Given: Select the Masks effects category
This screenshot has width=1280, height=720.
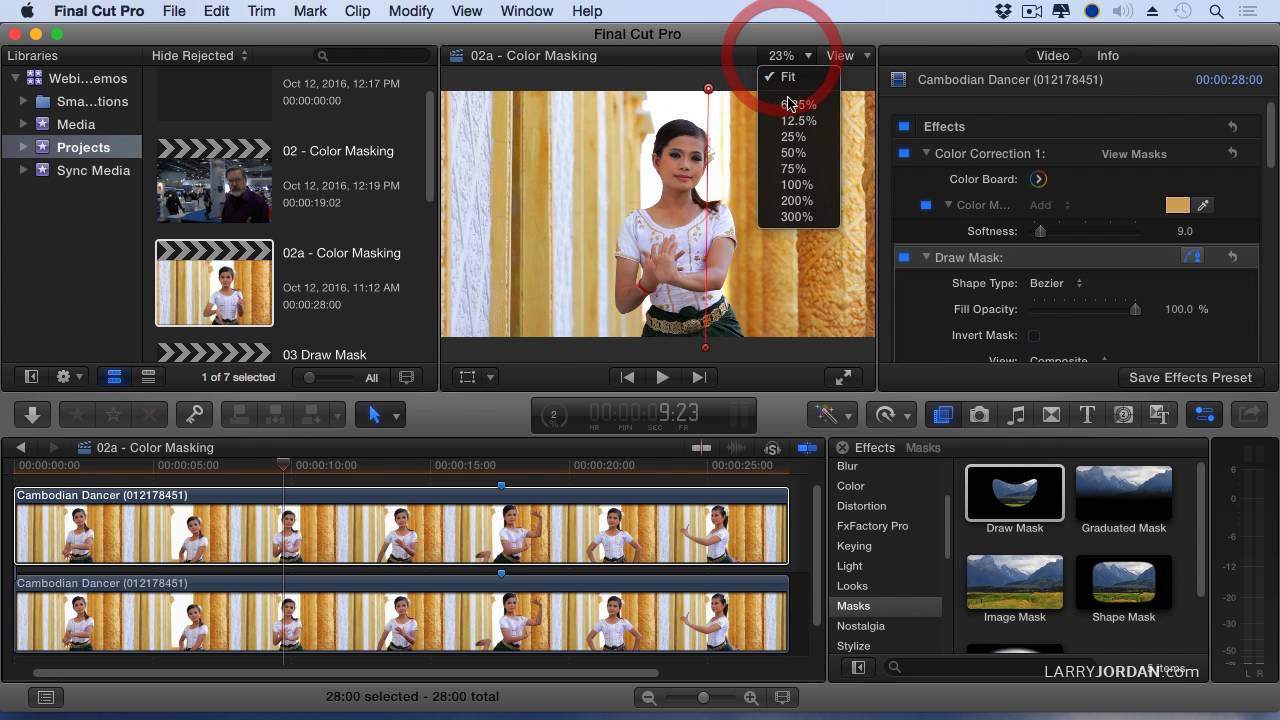Looking at the screenshot, I should point(885,606).
